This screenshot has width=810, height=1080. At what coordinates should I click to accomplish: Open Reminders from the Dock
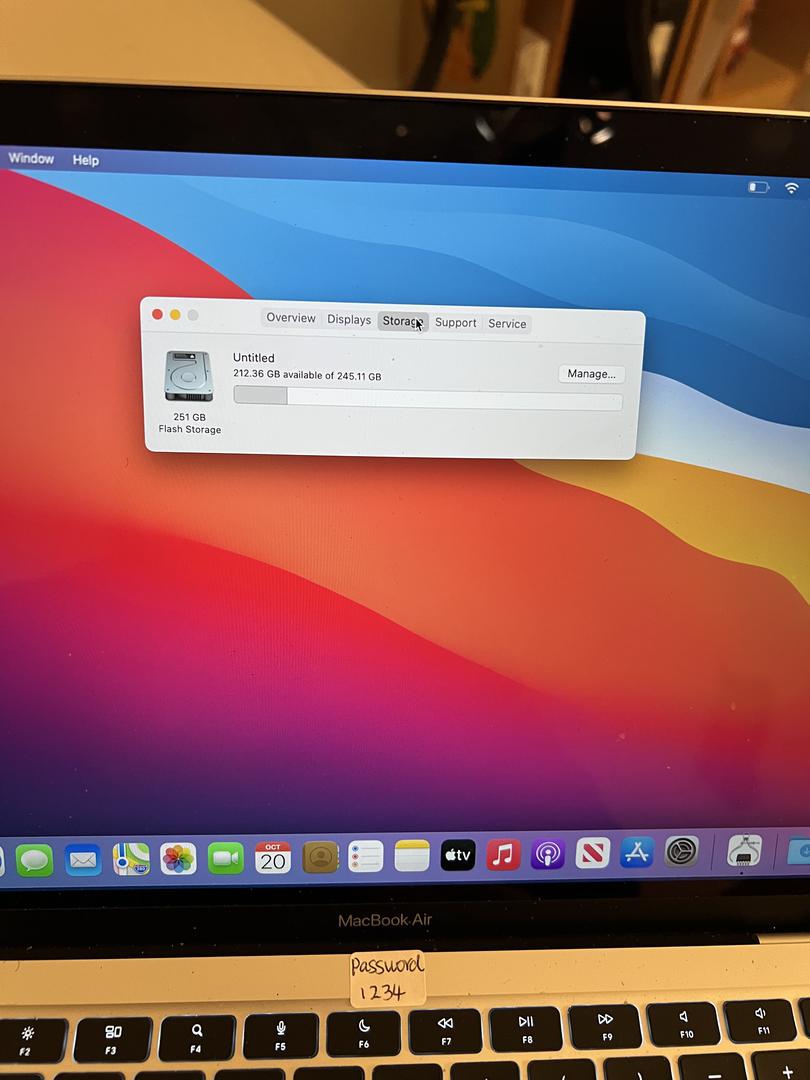pos(366,856)
